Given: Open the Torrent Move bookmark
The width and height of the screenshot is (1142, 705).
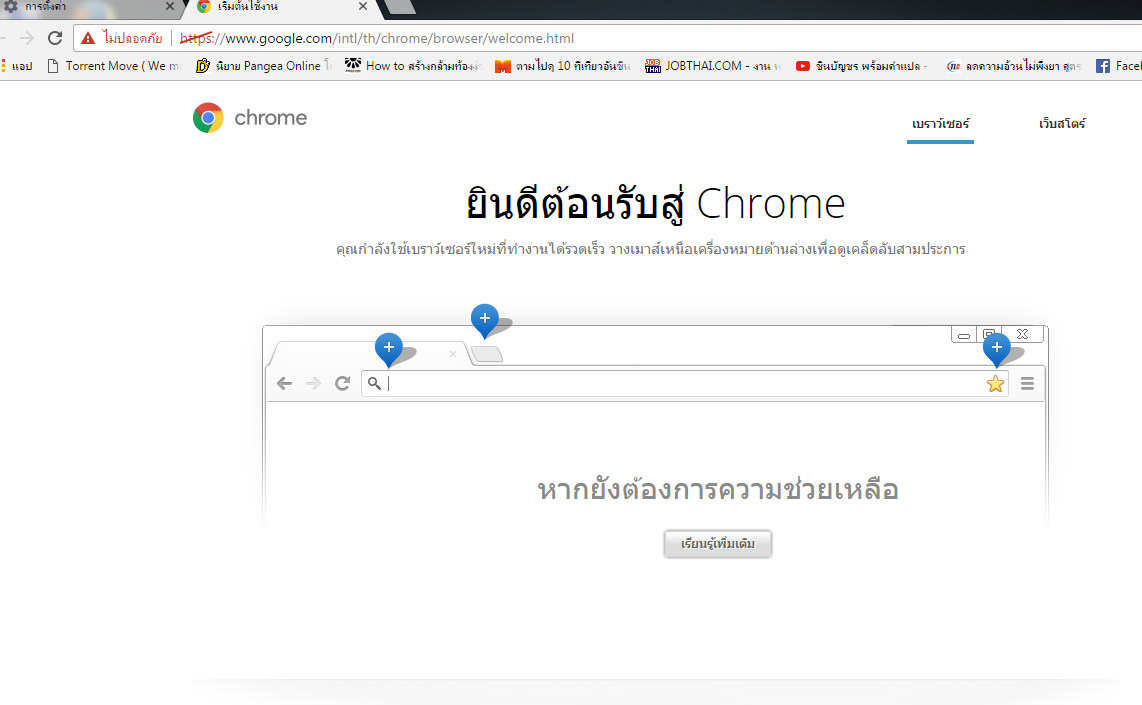Looking at the screenshot, I should click(x=114, y=66).
